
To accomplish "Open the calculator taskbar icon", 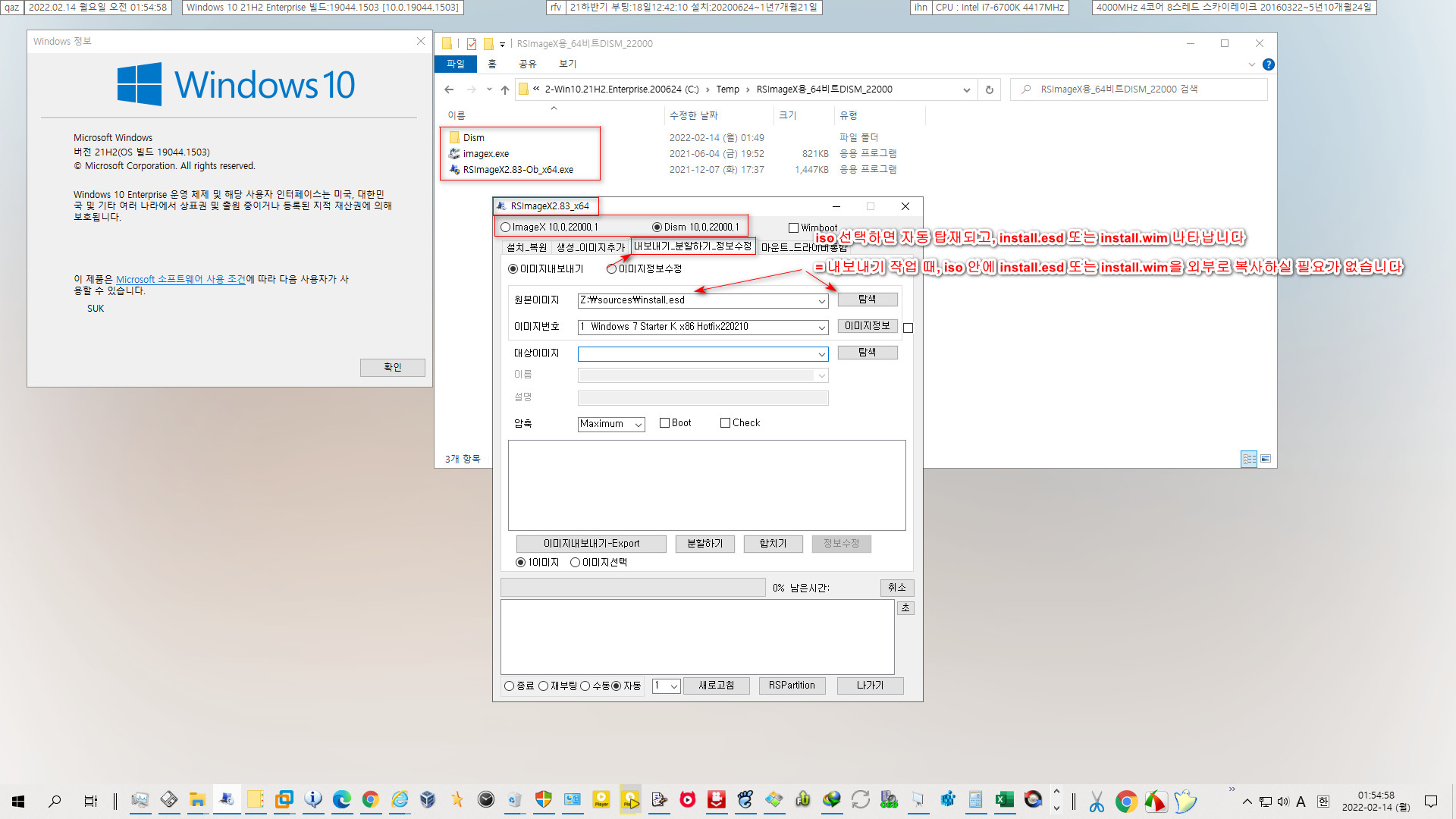I will [x=976, y=800].
